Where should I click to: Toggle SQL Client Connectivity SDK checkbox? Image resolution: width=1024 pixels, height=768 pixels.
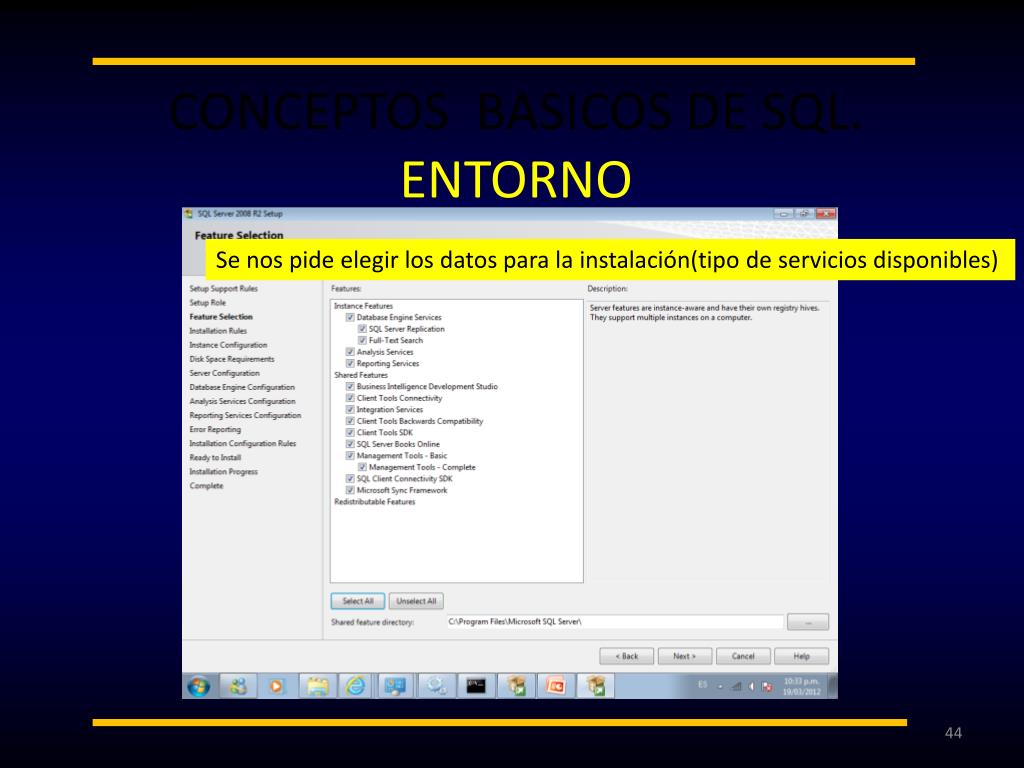[x=350, y=479]
